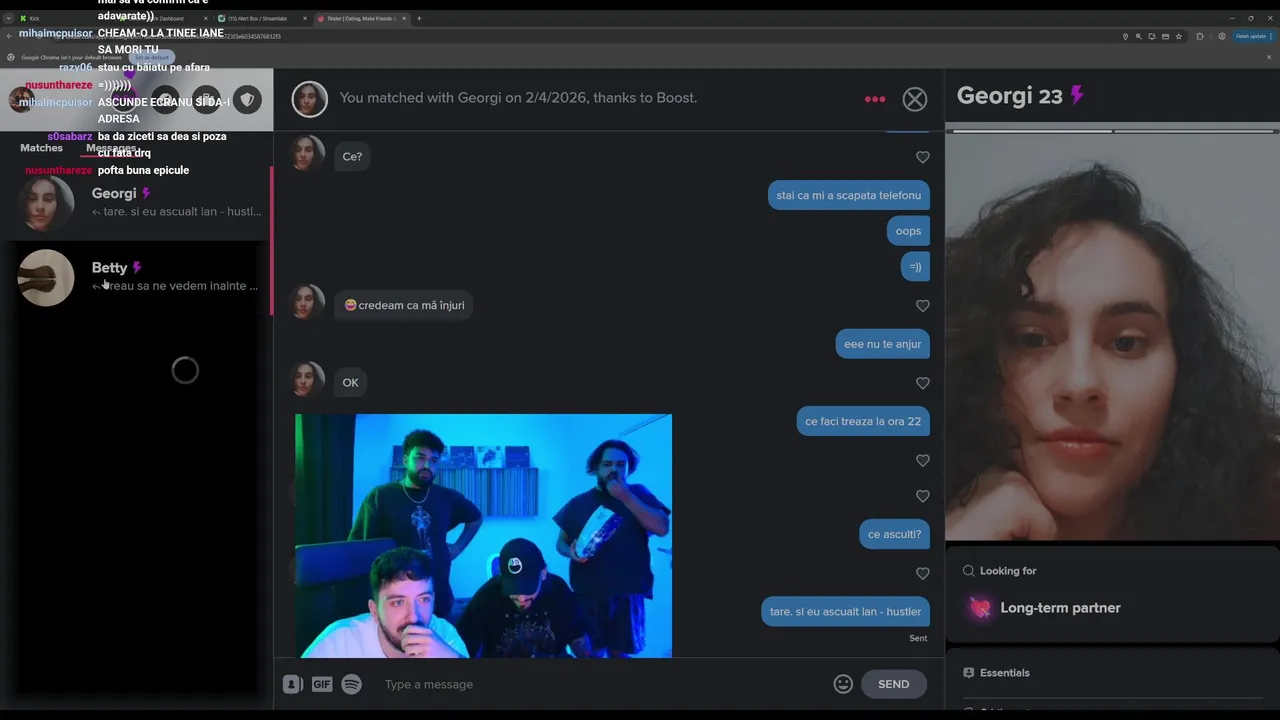Open the emoji picker
Viewport: 1280px width, 720px height.
pyautogui.click(x=843, y=684)
